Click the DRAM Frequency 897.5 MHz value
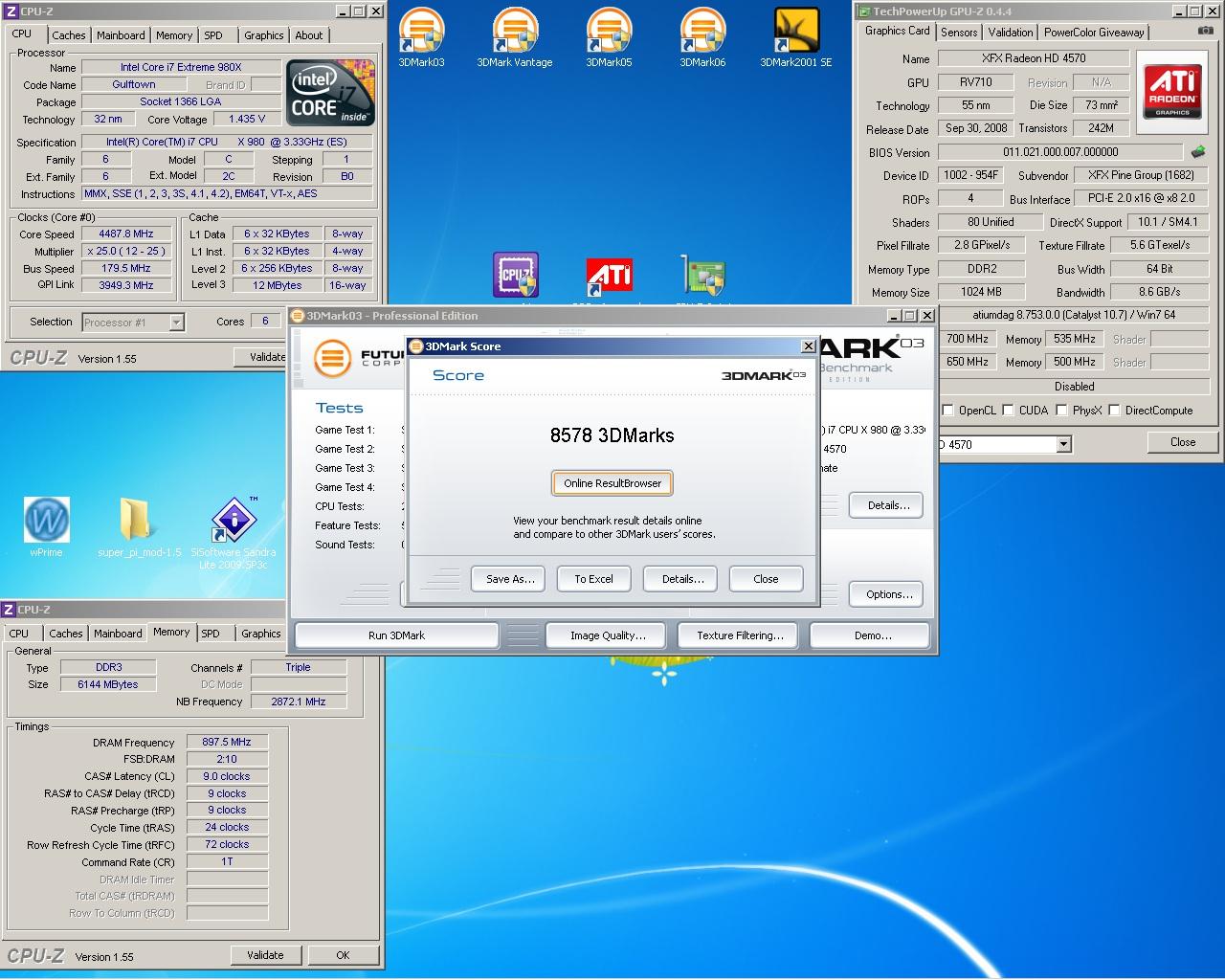Screen dimensions: 1225x980 tap(227, 742)
